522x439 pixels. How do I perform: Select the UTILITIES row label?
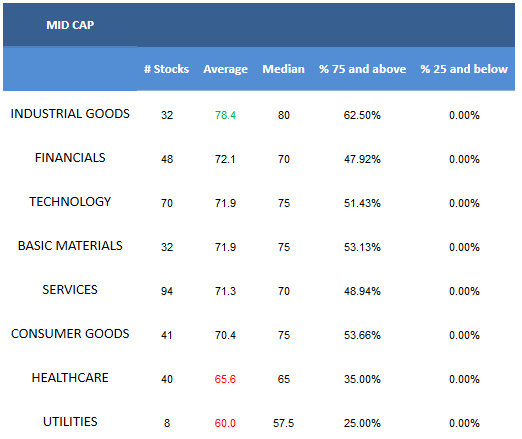pos(70,422)
